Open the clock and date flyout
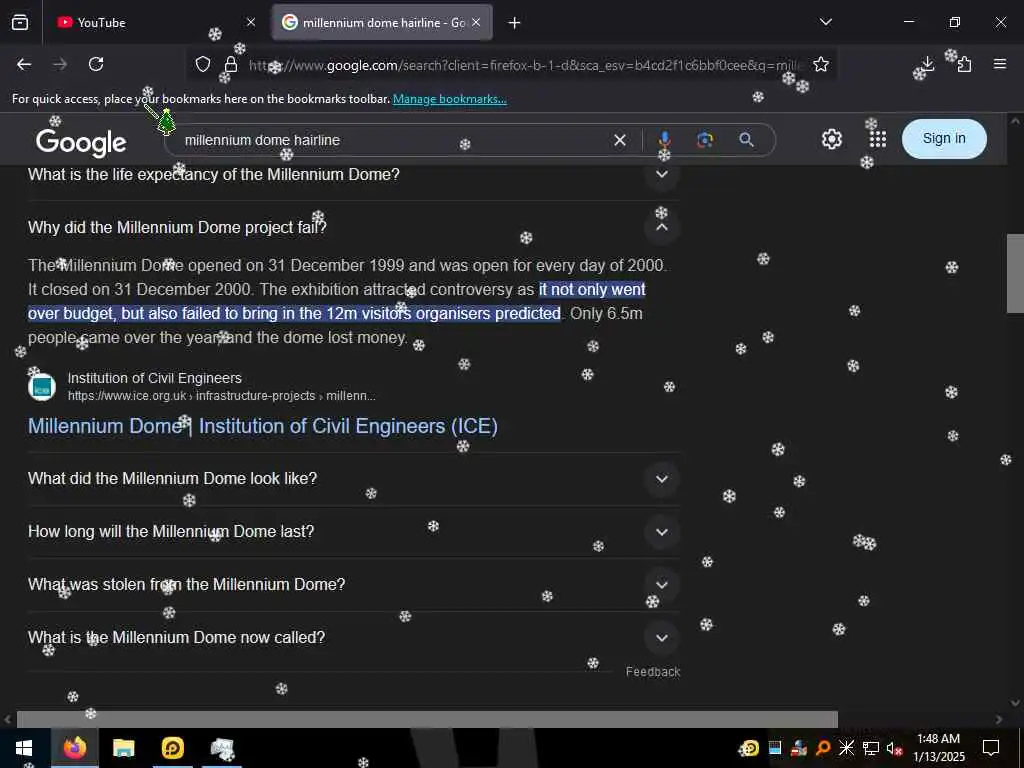The width and height of the screenshot is (1024, 768). point(938,748)
